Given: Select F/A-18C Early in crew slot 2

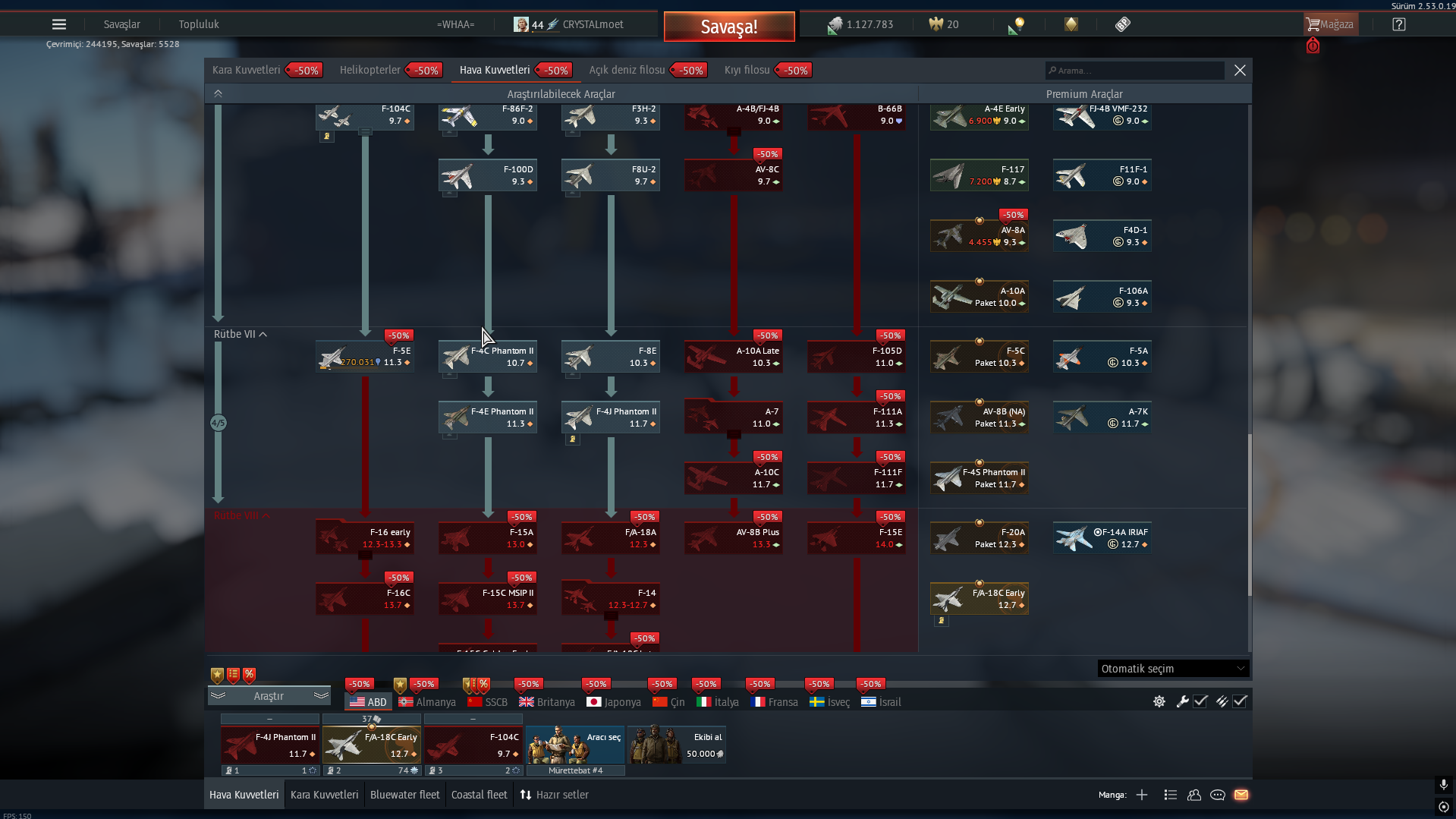Looking at the screenshot, I should pos(372,745).
